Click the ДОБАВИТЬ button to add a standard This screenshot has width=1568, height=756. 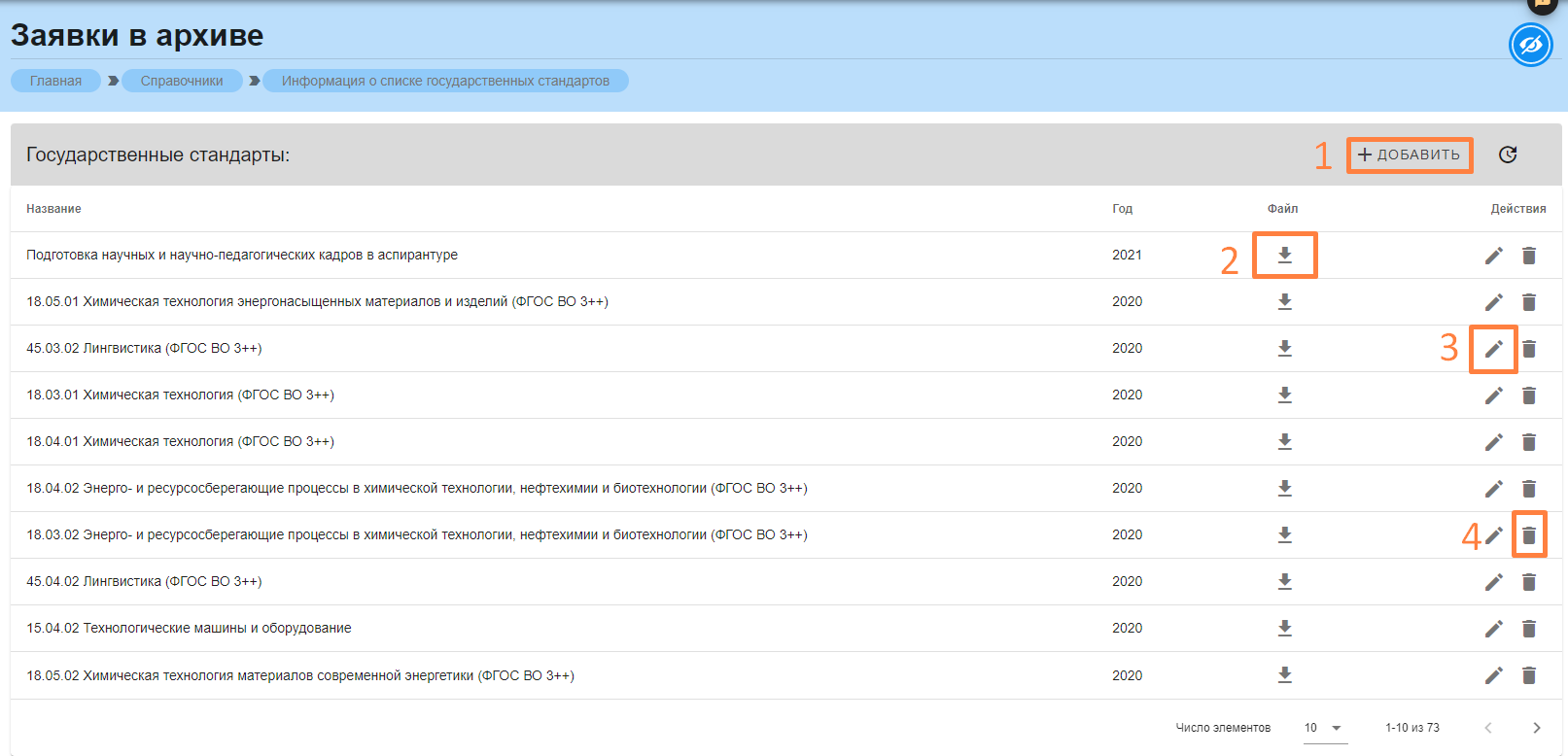coord(1409,155)
